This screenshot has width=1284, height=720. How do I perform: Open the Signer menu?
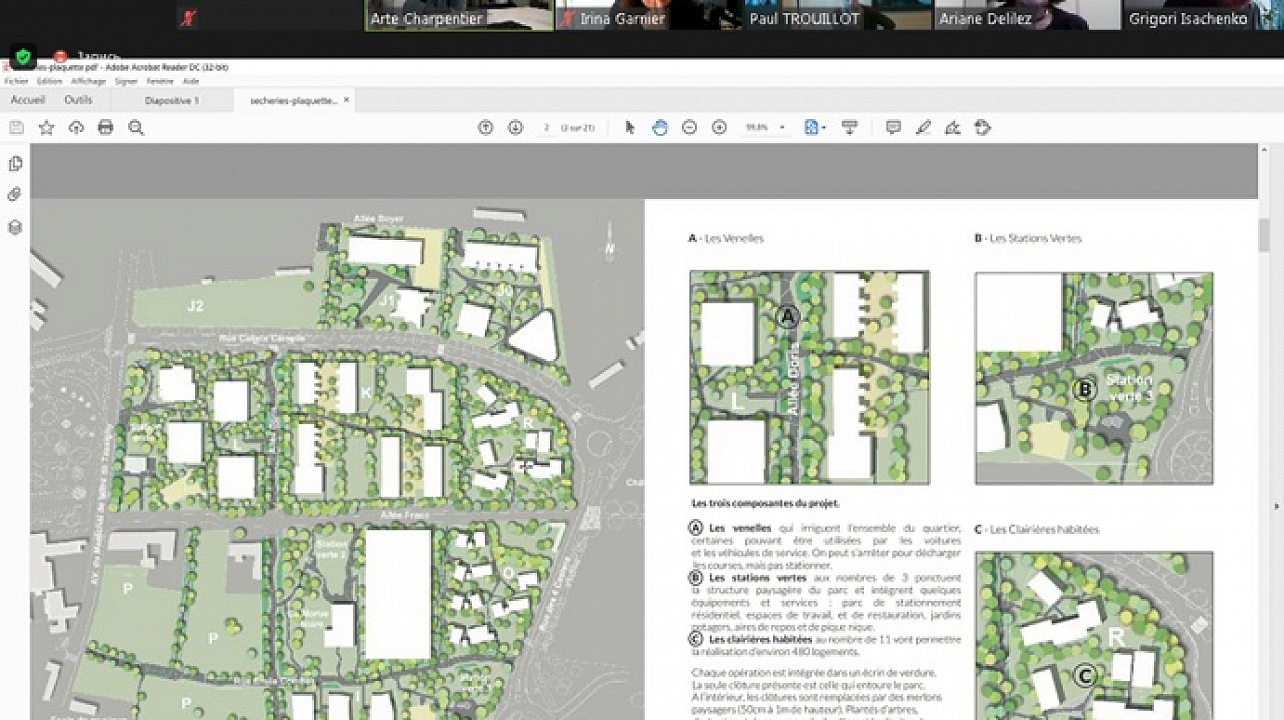click(126, 81)
